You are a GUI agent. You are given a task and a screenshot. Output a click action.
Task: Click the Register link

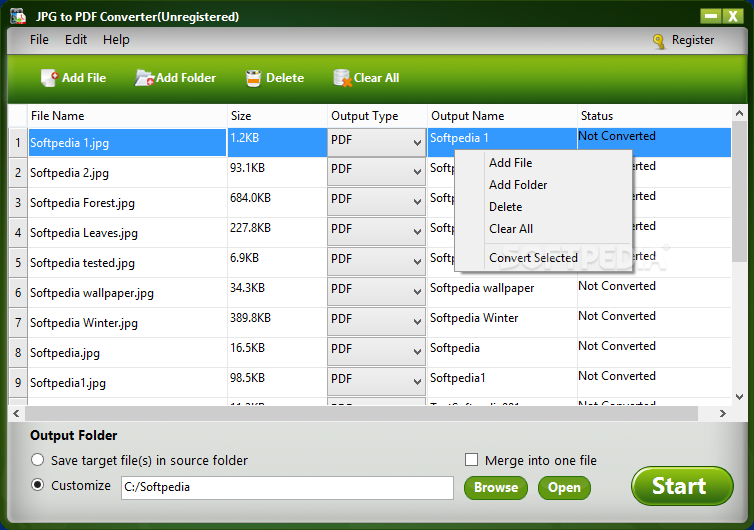tap(692, 40)
